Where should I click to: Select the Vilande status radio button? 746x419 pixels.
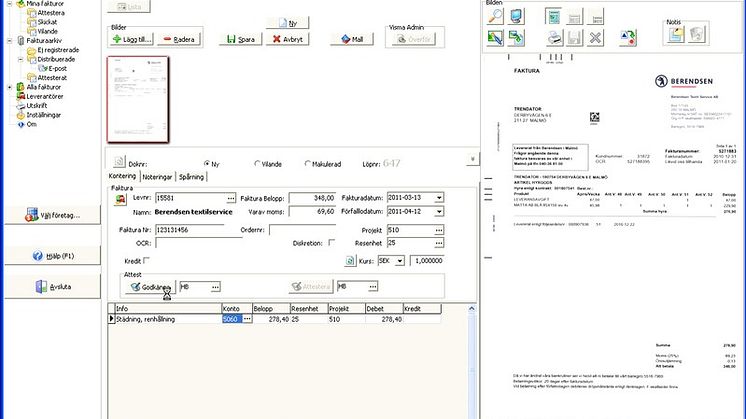click(x=257, y=164)
